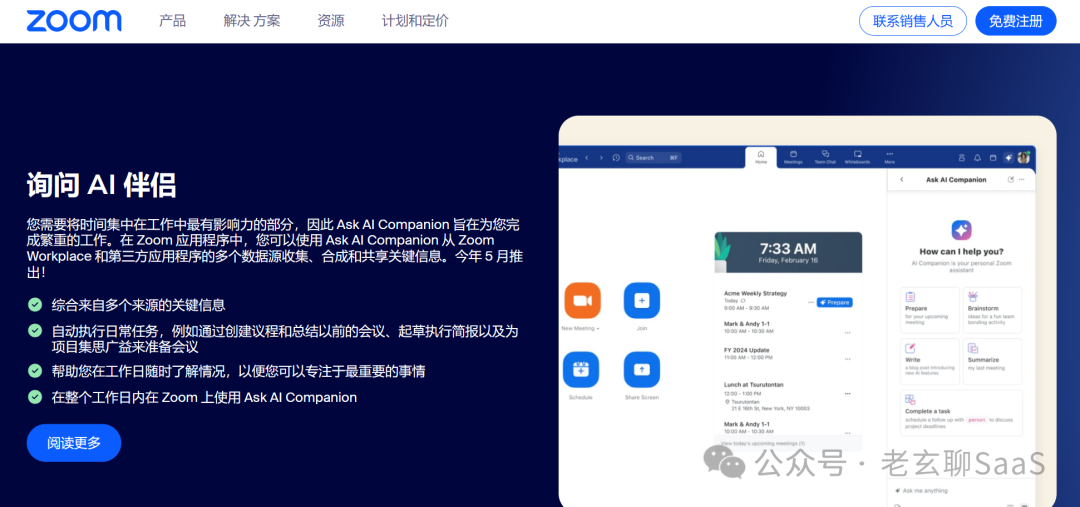Click the location pin icon beside Tsurutontan
Image resolution: width=1080 pixels, height=507 pixels.
(727, 402)
